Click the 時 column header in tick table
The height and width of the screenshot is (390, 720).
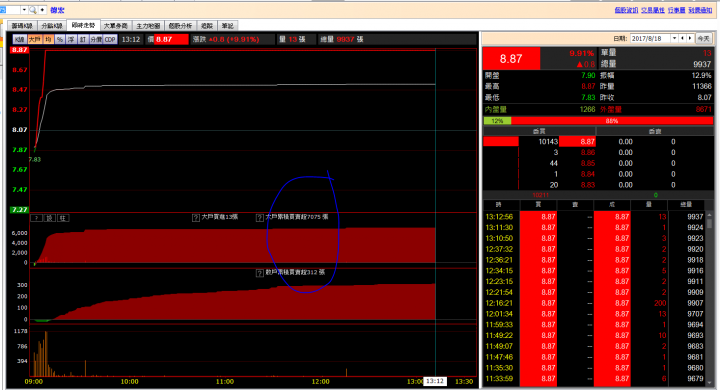point(499,205)
